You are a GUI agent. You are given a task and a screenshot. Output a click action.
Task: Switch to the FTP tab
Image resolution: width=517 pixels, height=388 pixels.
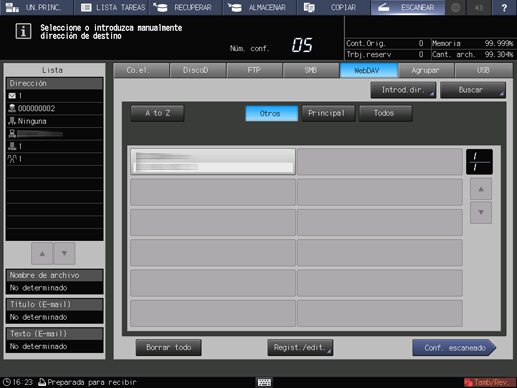[254, 70]
